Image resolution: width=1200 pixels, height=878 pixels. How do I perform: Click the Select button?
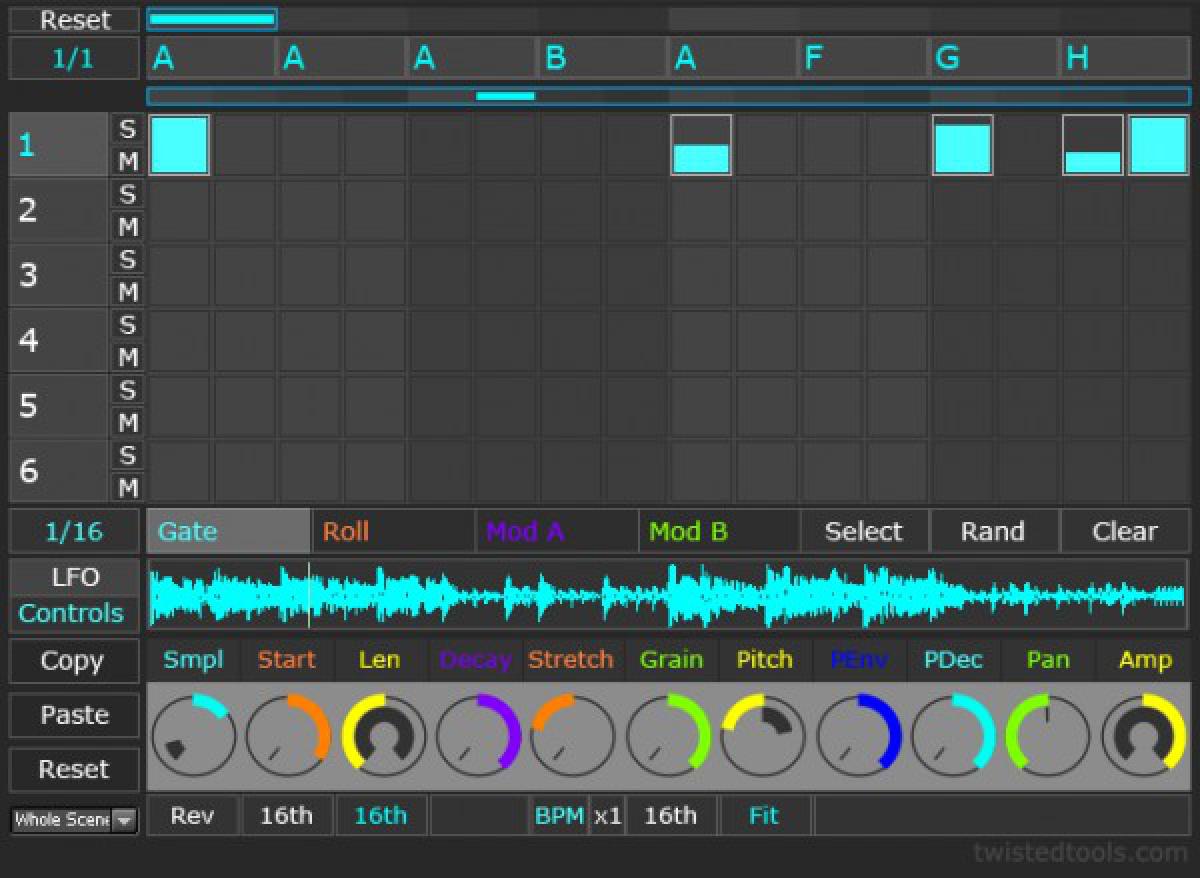point(865,531)
